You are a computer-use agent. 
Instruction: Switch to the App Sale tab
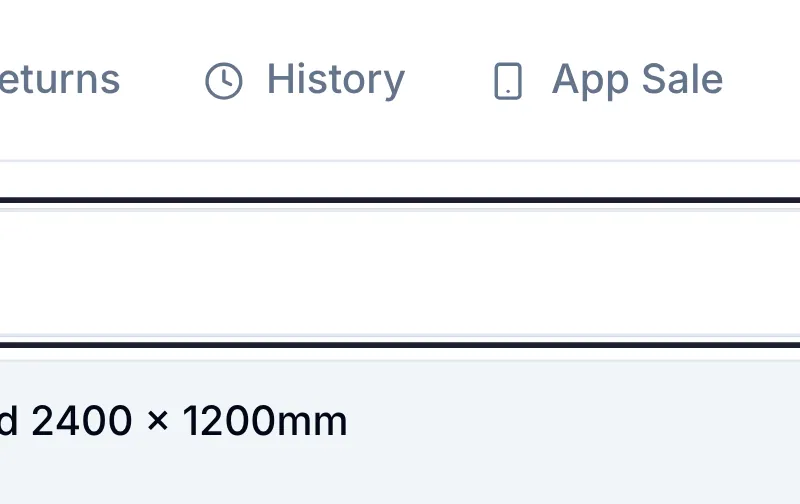click(x=608, y=80)
